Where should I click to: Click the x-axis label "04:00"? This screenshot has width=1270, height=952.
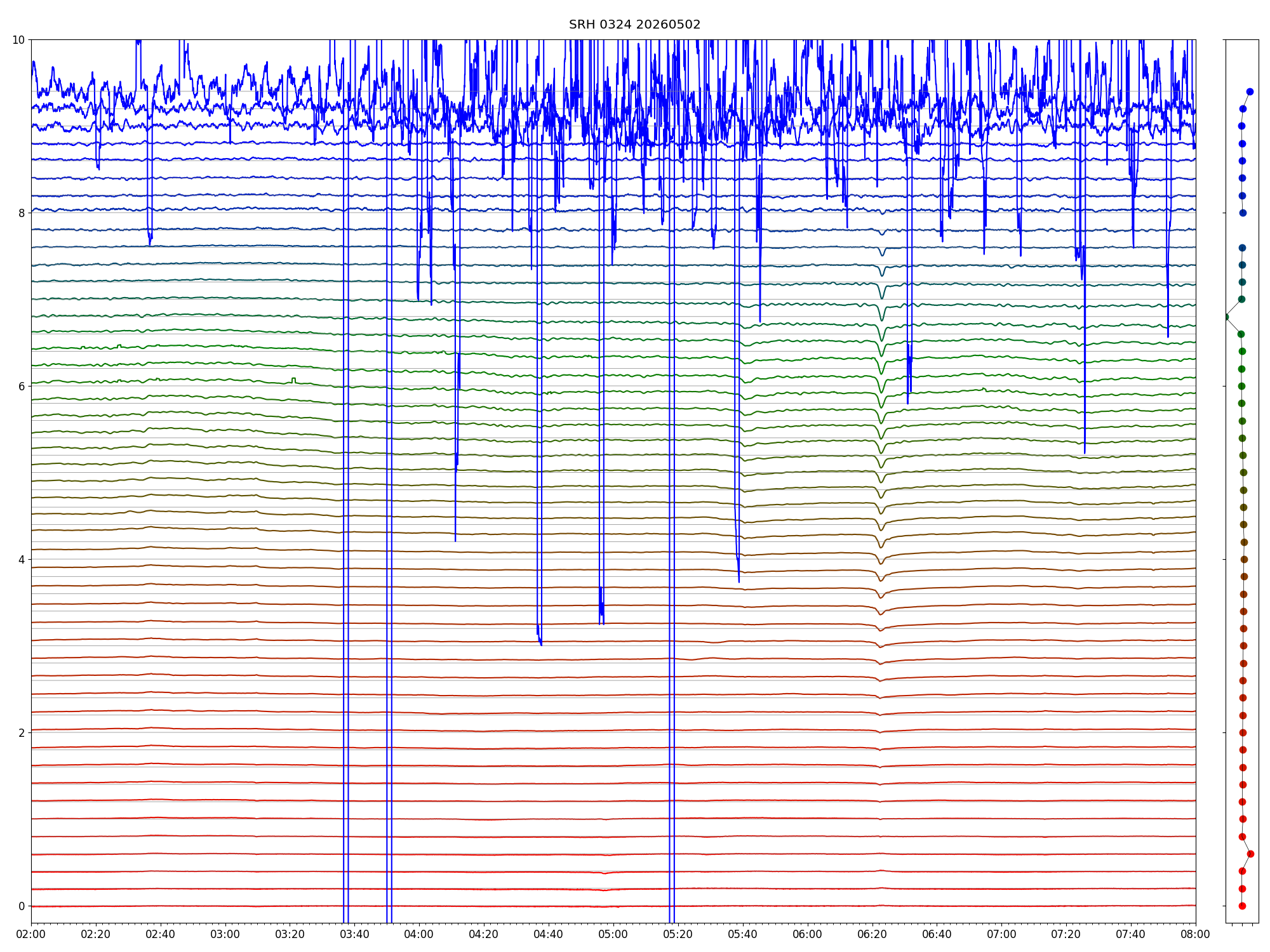coord(419,935)
